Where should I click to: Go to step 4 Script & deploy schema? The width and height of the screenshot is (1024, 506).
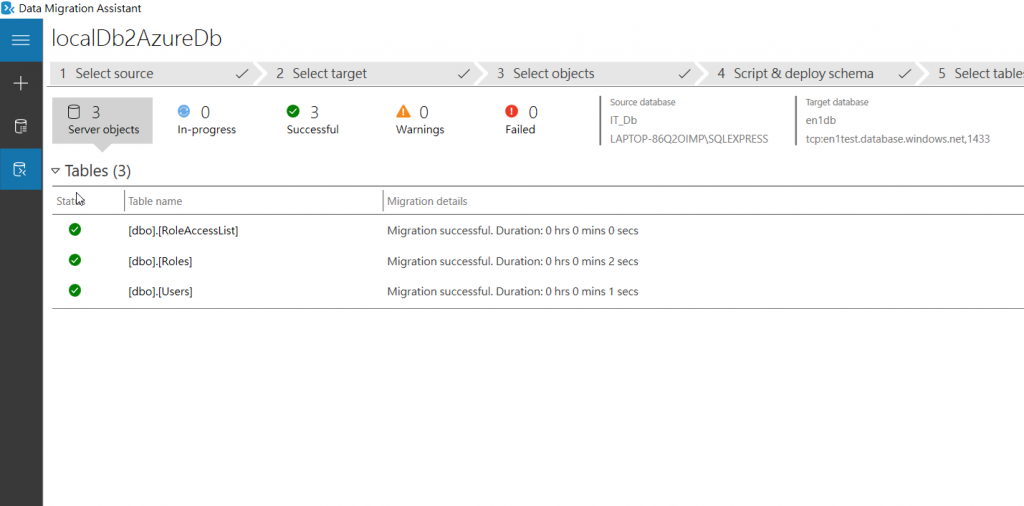point(812,74)
